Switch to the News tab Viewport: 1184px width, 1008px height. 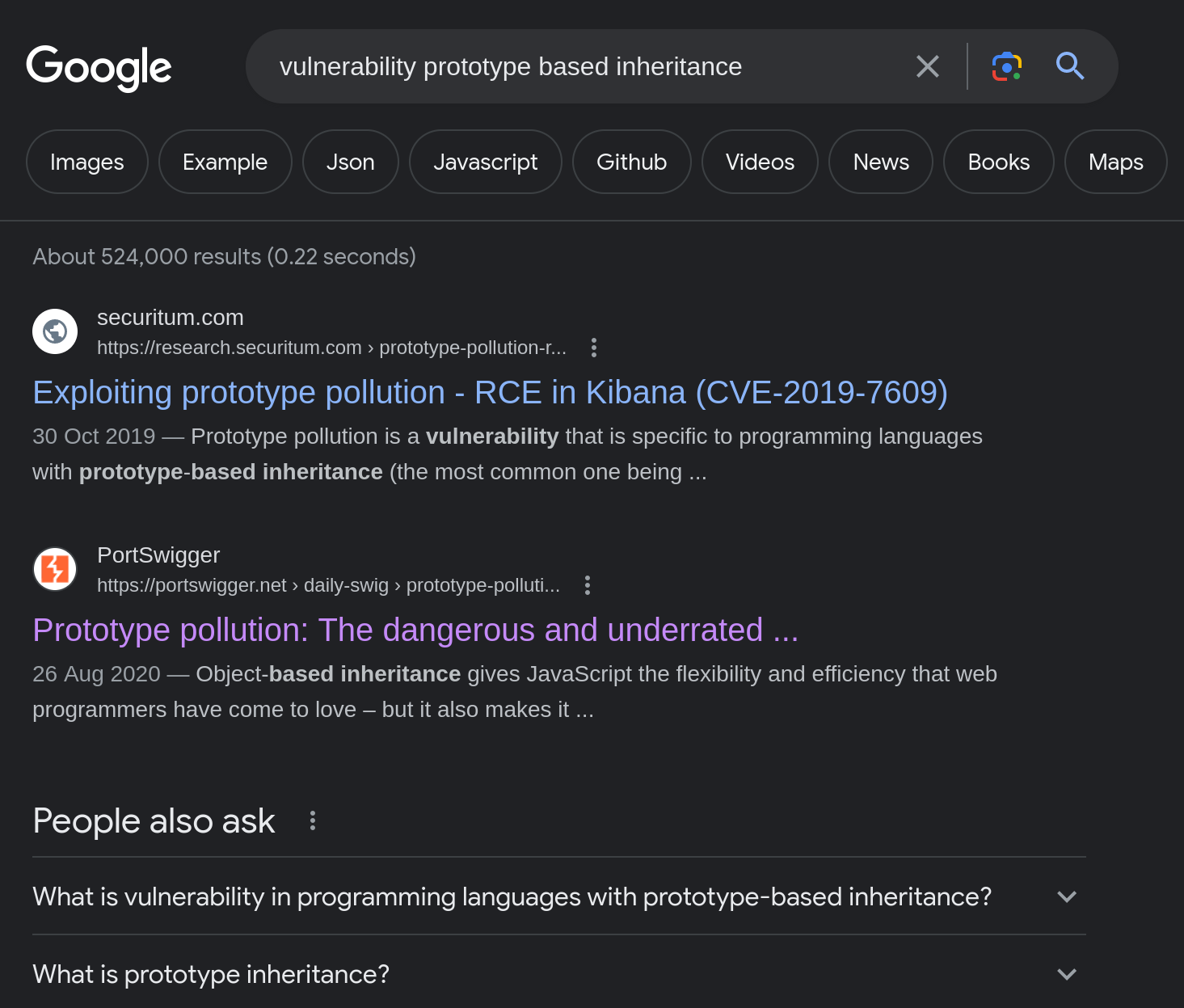click(x=882, y=162)
